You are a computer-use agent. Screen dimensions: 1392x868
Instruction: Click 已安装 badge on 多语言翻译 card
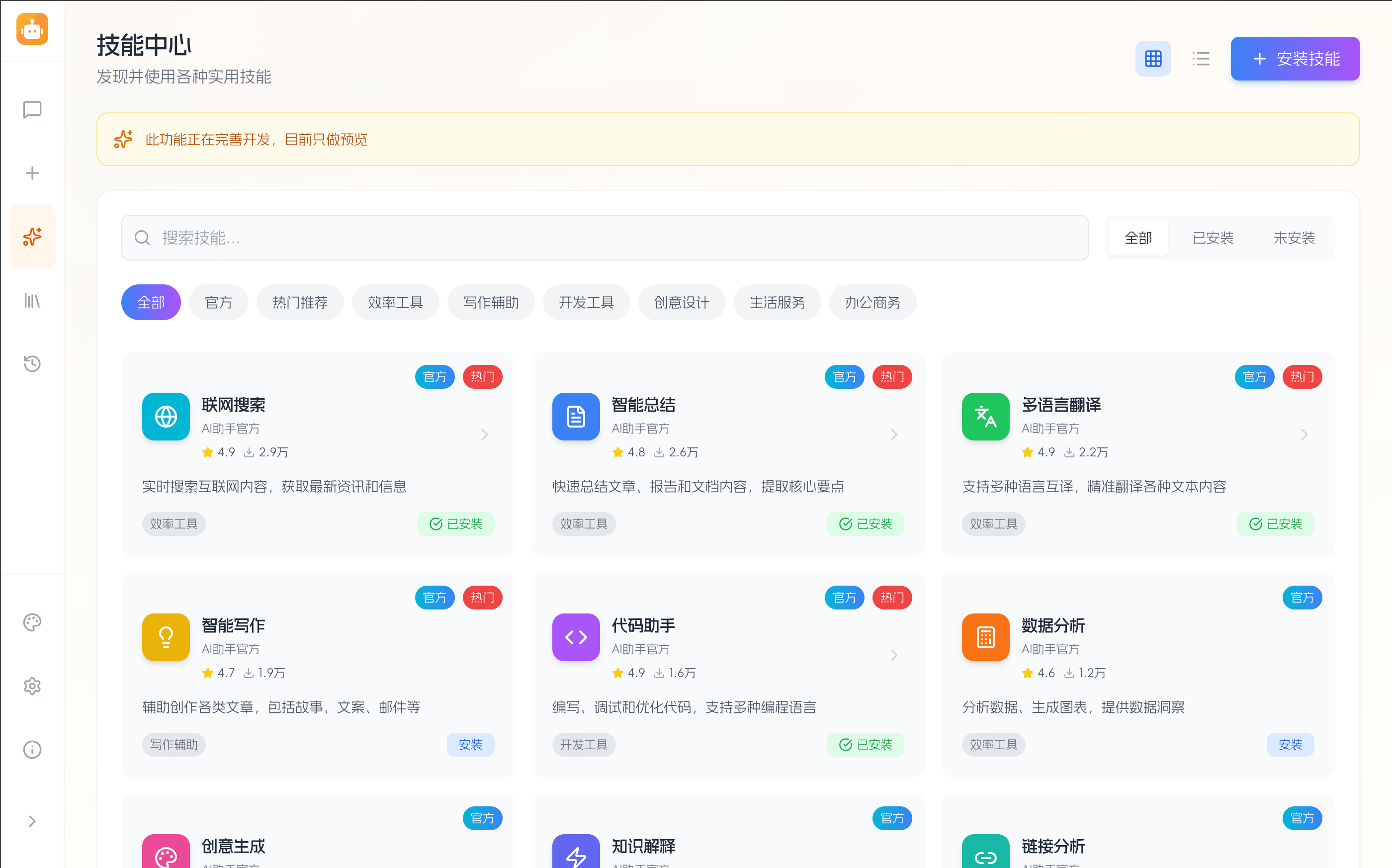[x=1275, y=523]
